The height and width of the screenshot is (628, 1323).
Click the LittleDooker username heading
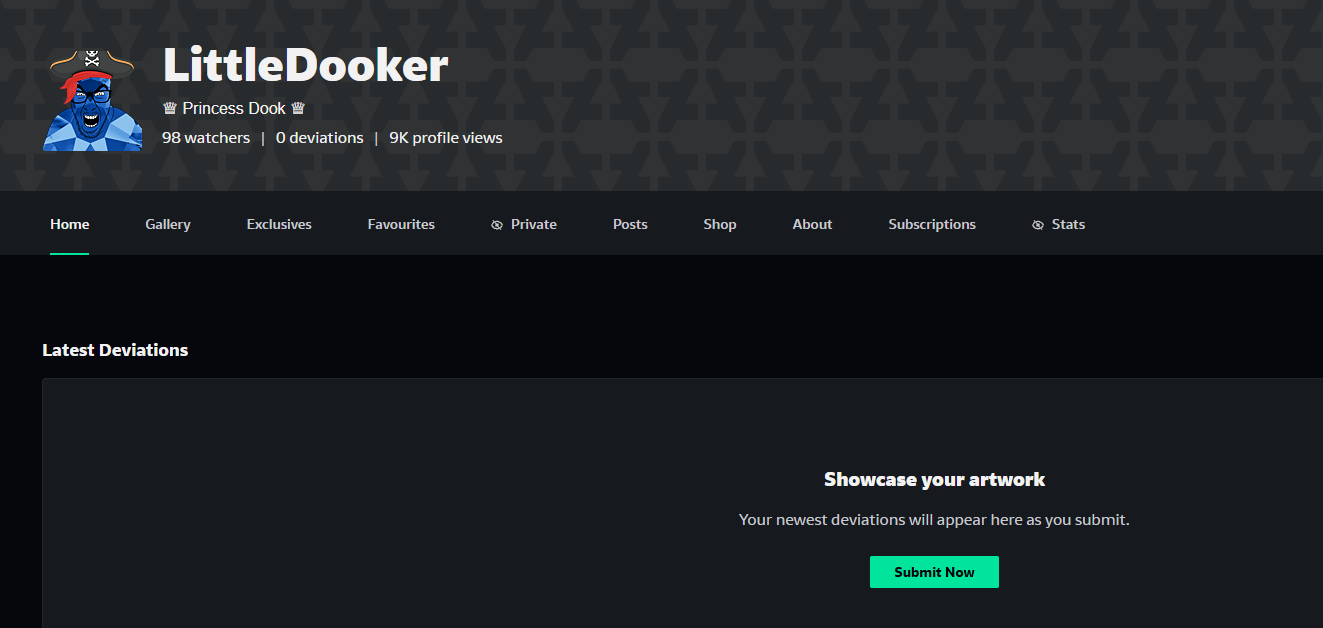click(305, 66)
